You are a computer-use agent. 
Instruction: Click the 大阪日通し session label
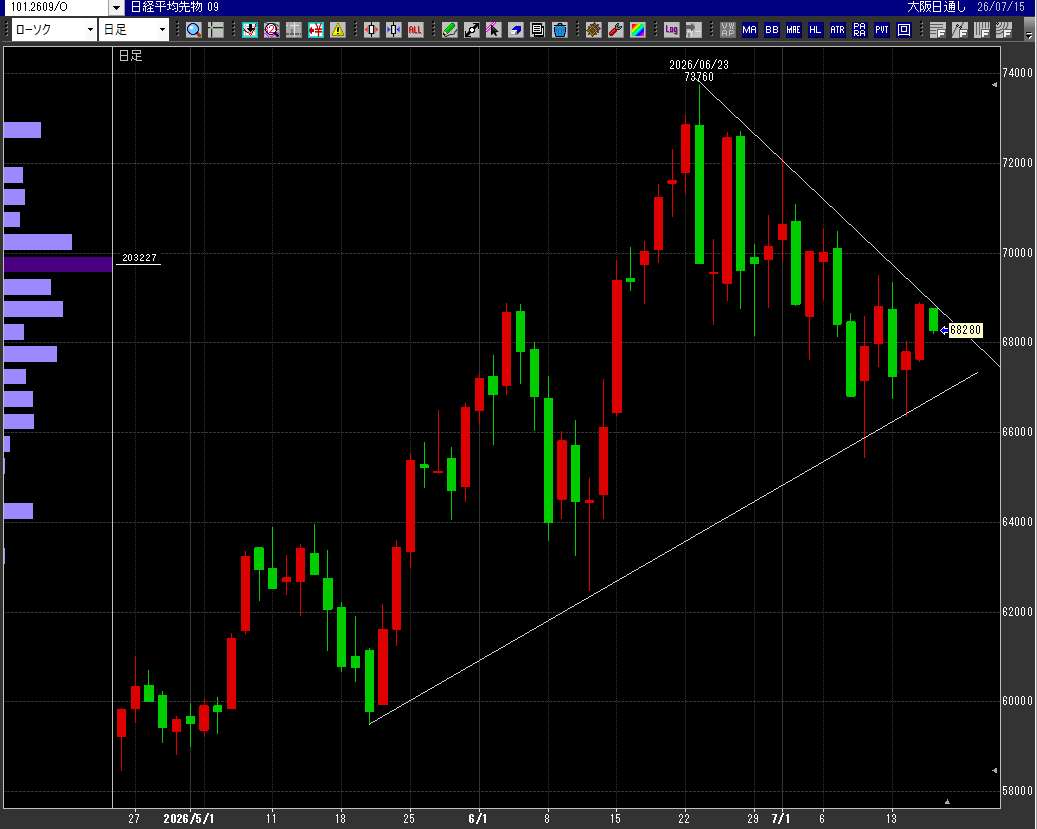pos(936,7)
